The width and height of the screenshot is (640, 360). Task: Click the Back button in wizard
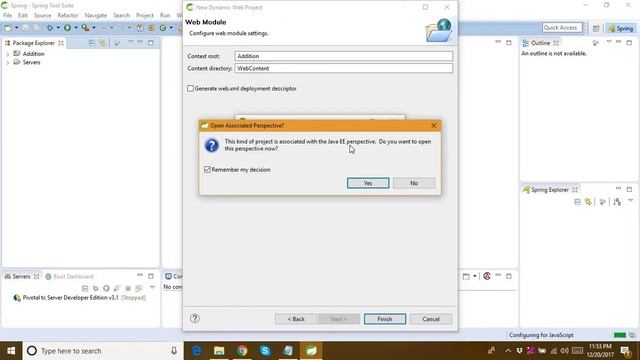(296, 319)
